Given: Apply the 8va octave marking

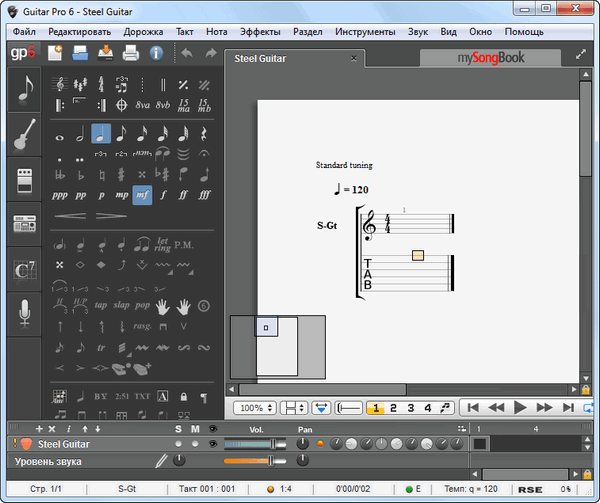Looking at the screenshot, I should [143, 104].
